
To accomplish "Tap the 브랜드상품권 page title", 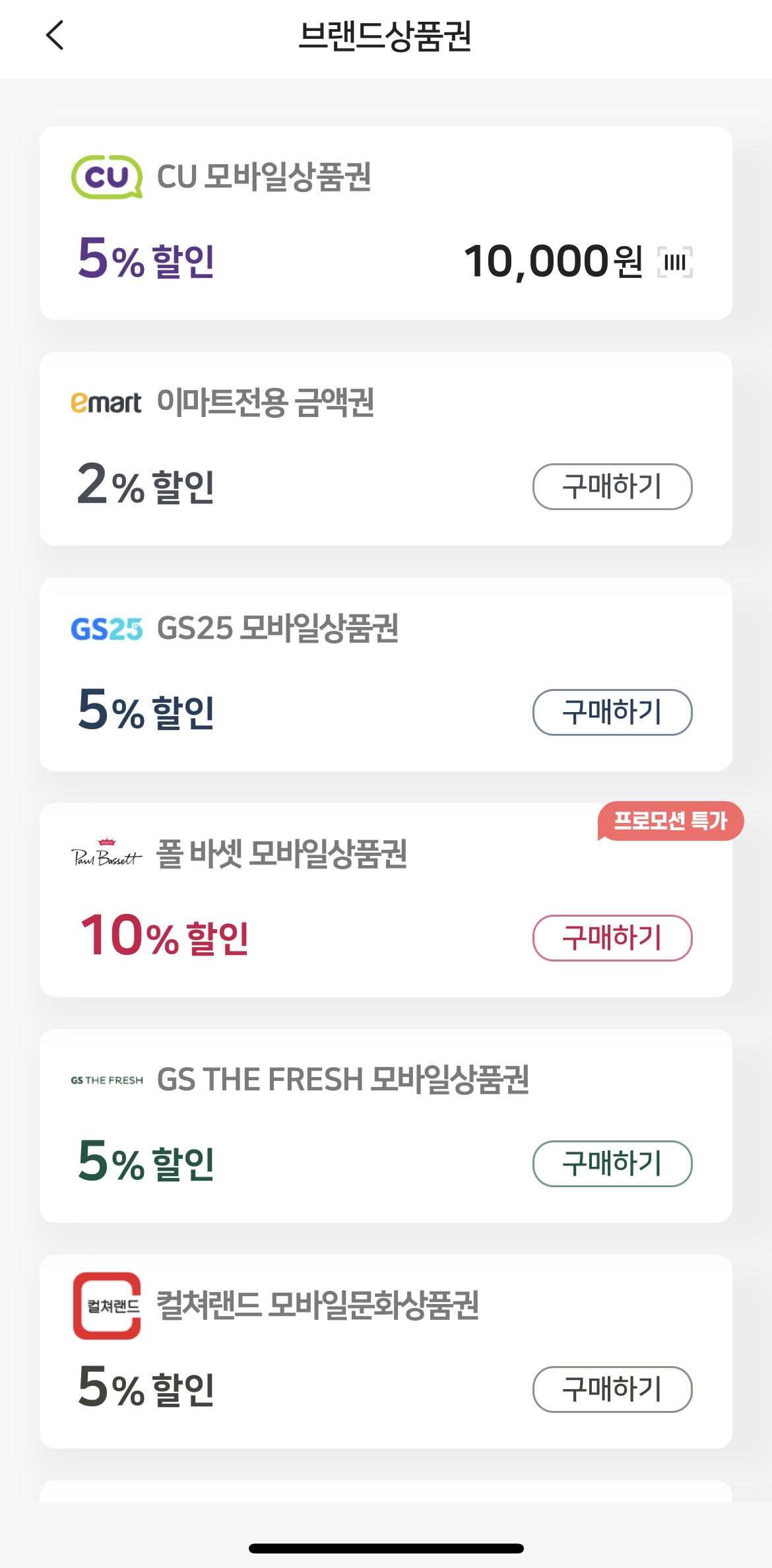I will click(x=385, y=36).
